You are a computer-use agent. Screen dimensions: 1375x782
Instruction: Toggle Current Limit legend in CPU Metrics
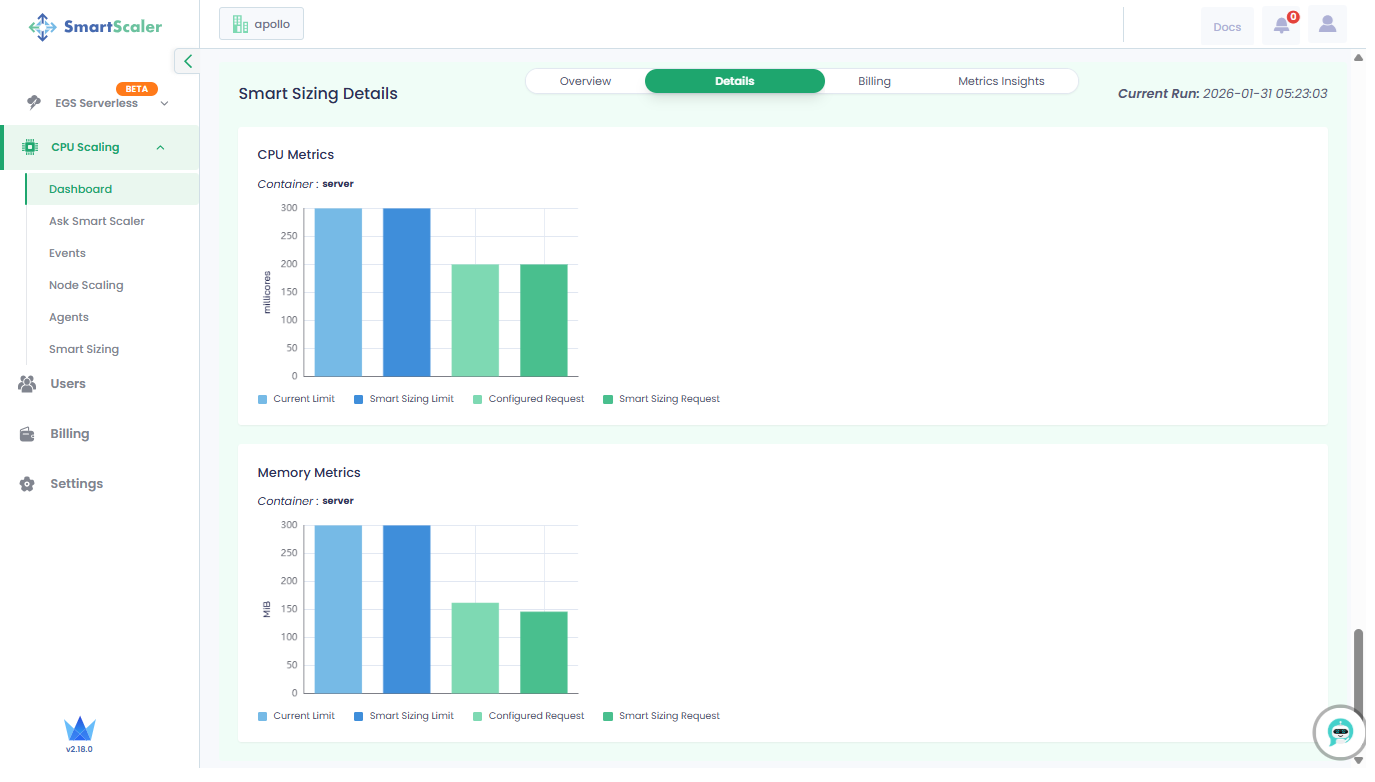point(296,399)
